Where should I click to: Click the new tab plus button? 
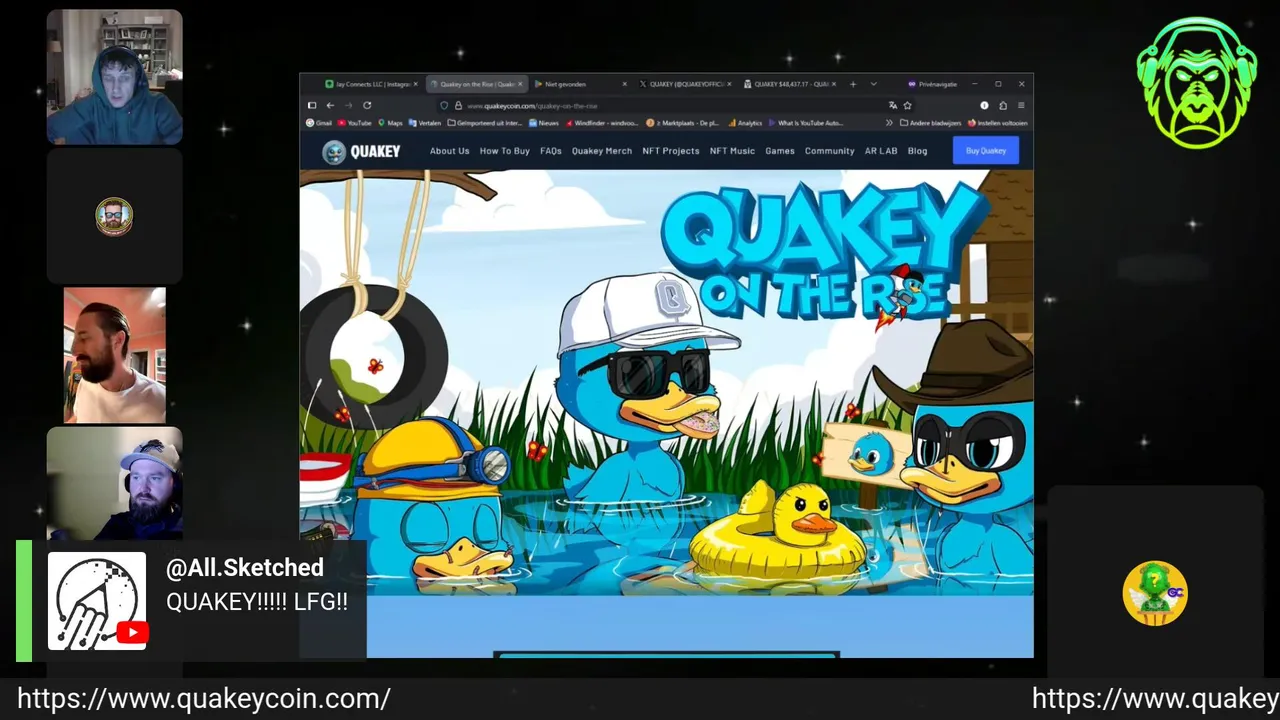852,84
